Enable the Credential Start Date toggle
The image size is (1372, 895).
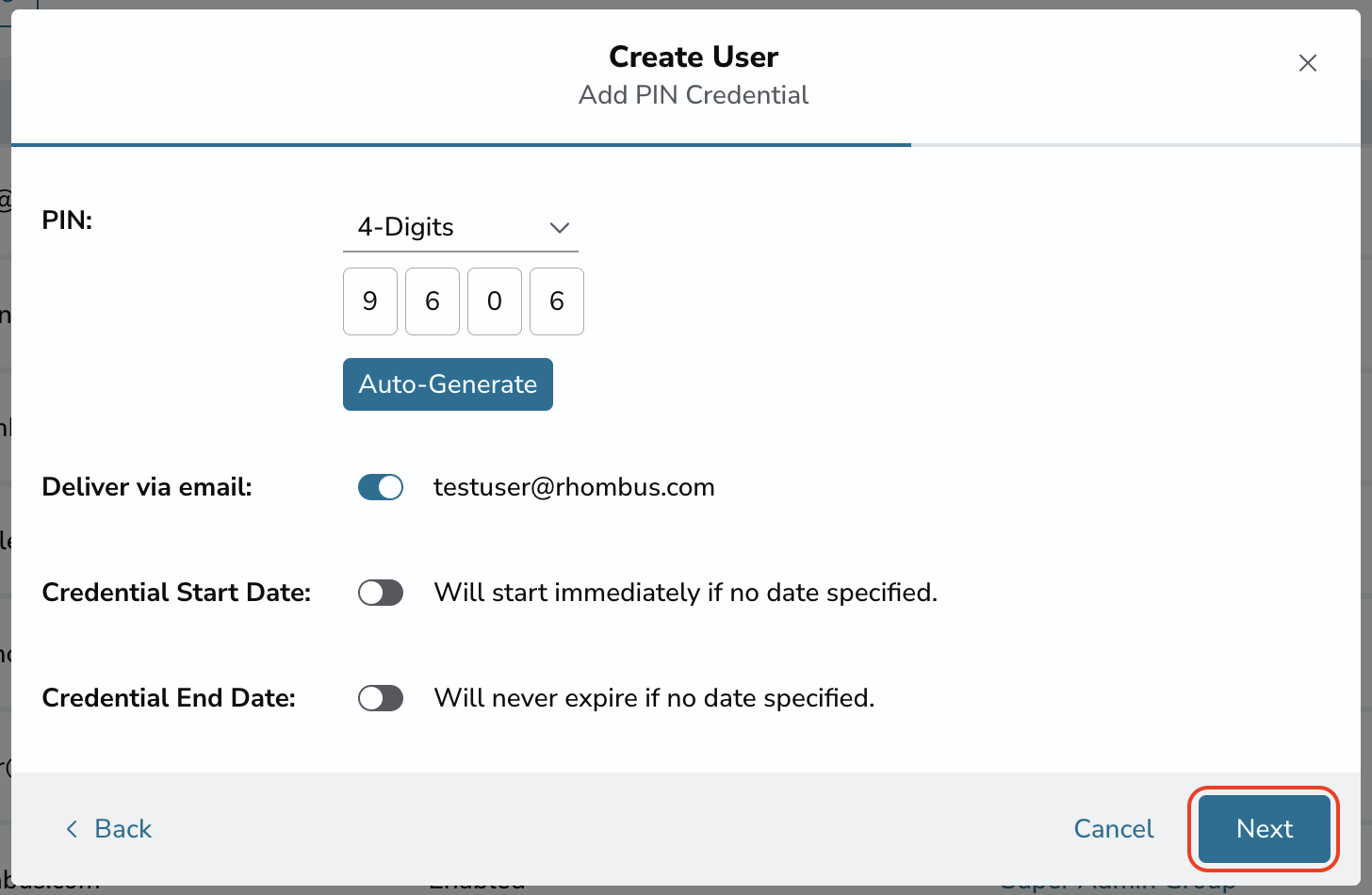381,593
